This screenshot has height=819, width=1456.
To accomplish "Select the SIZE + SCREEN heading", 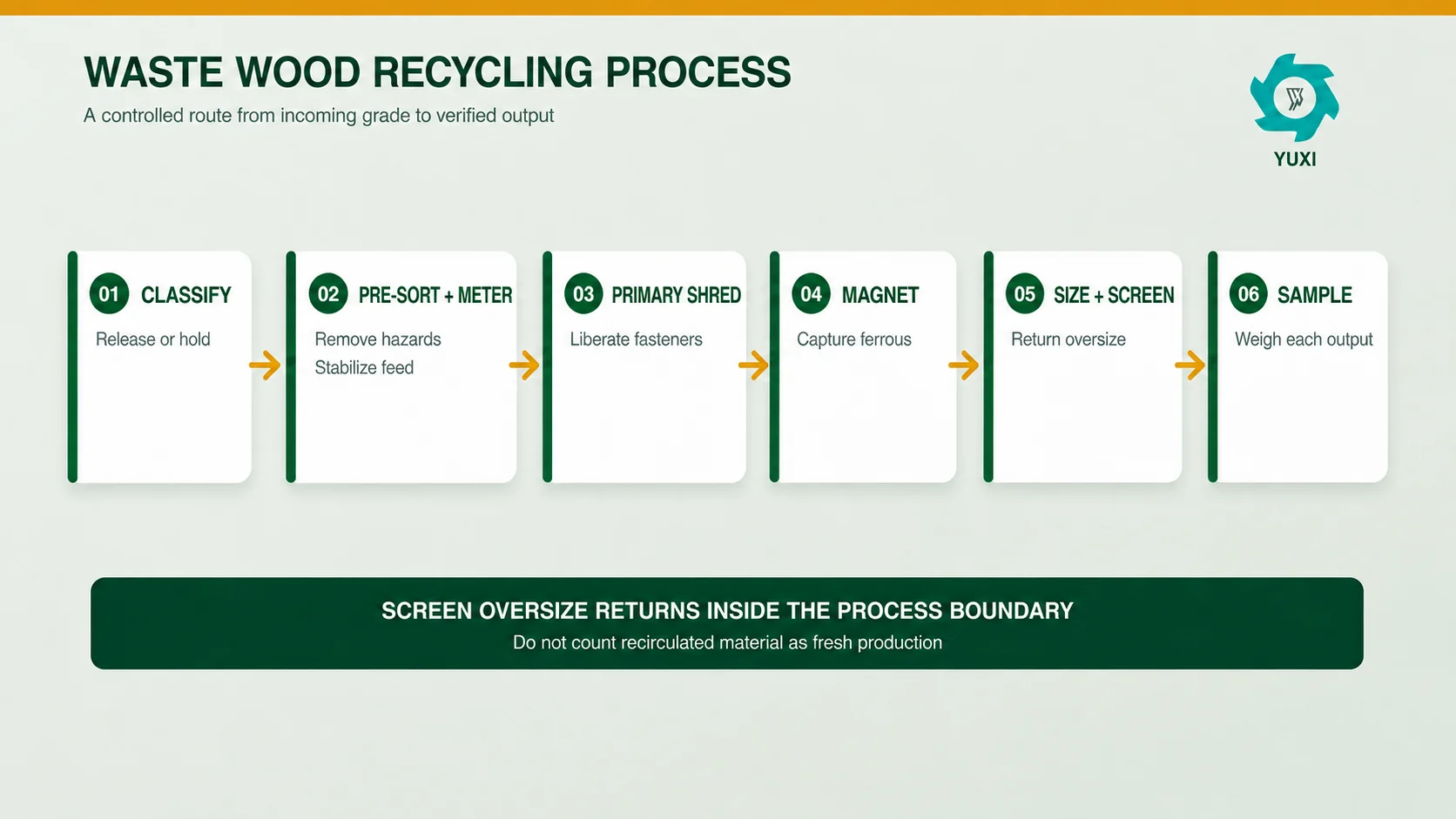I will pos(1114,295).
